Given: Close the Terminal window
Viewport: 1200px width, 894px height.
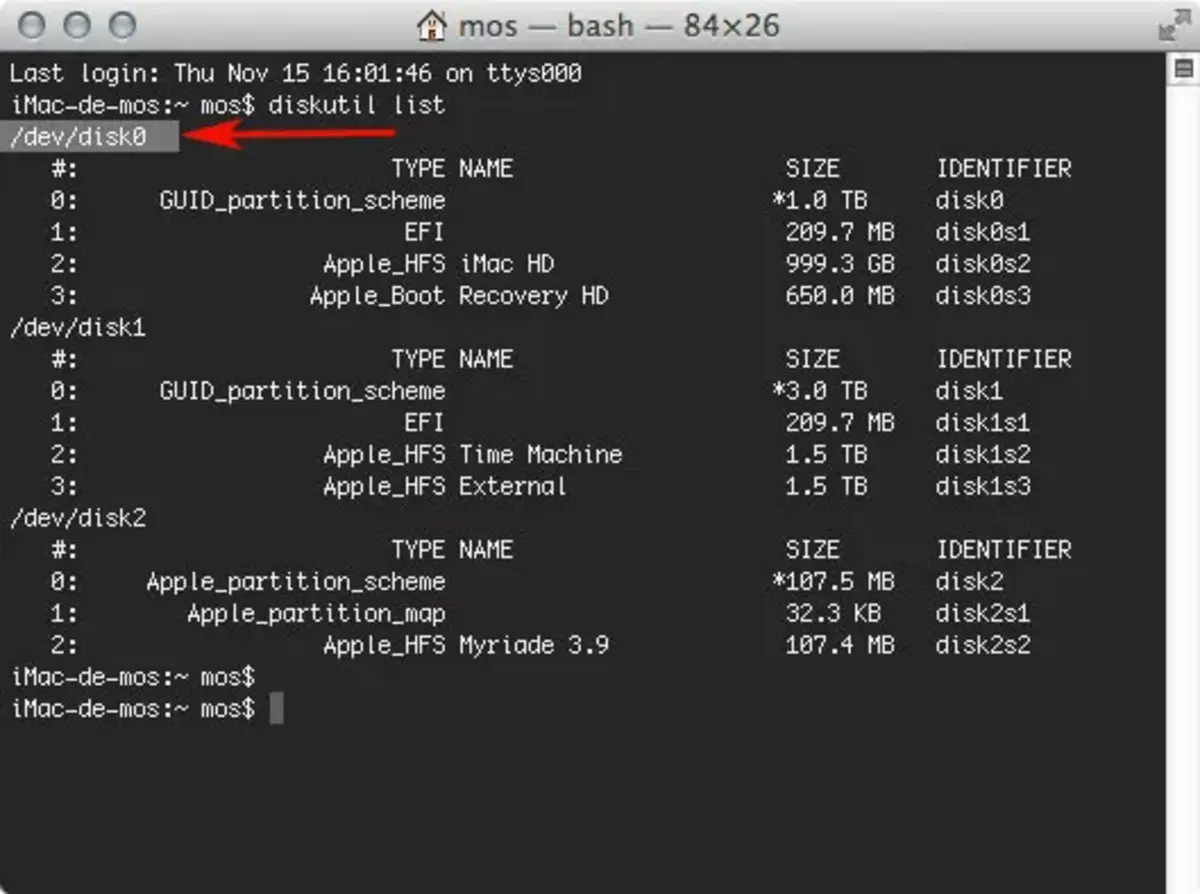Looking at the screenshot, I should point(32,26).
